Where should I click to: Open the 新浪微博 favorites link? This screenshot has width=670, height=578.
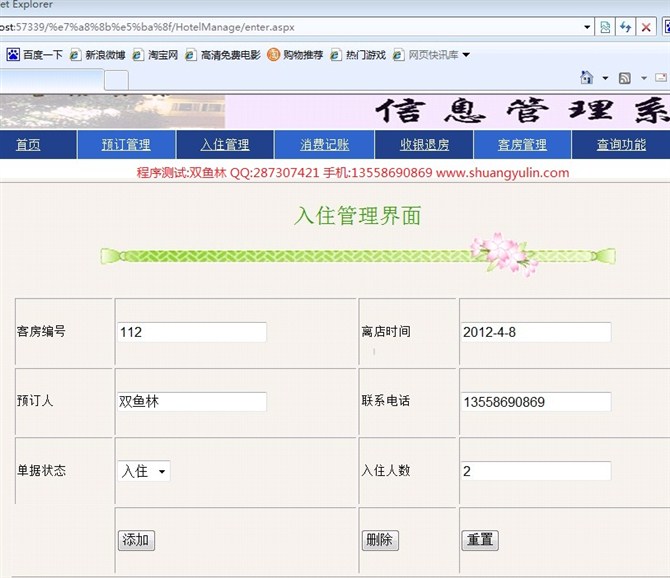coord(97,55)
